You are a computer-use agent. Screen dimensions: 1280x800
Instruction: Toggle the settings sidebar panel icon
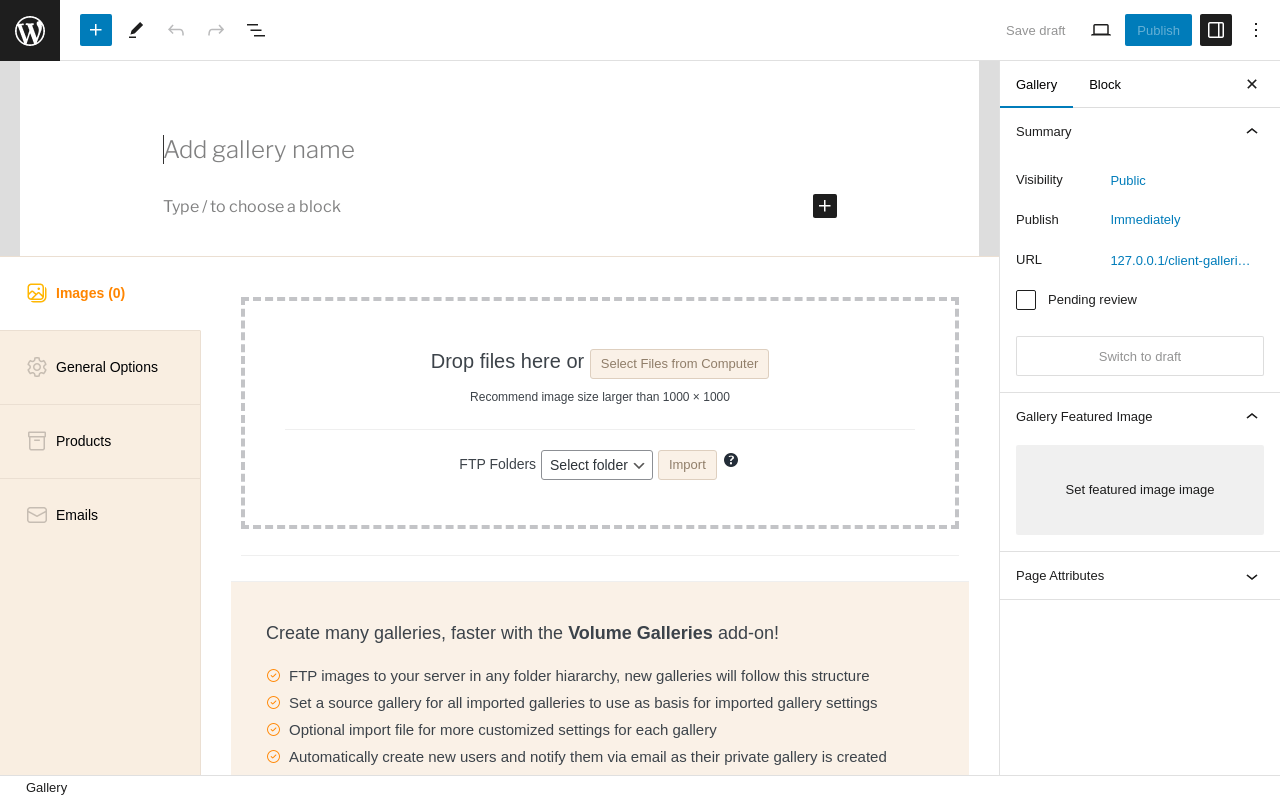pyautogui.click(x=1216, y=30)
